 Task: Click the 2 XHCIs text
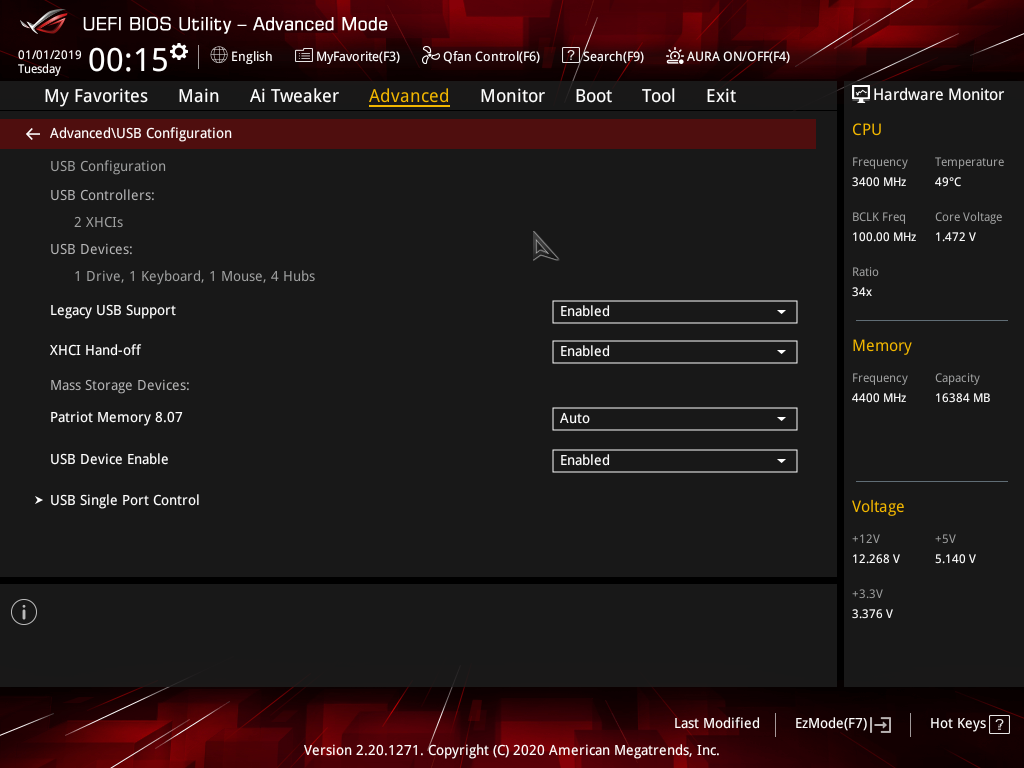[x=99, y=222]
